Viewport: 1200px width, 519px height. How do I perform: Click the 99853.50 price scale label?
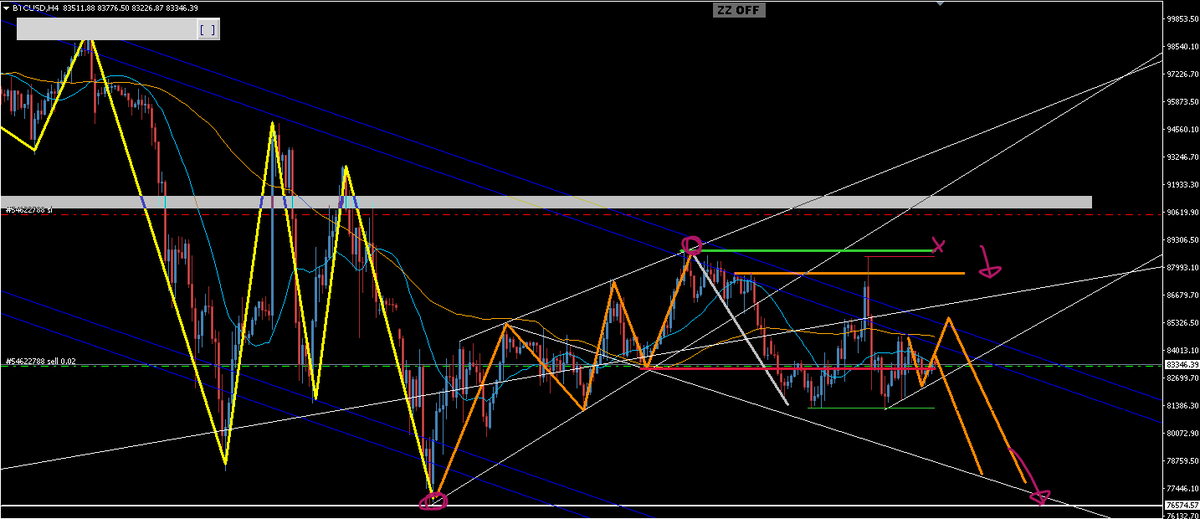tap(1181, 18)
